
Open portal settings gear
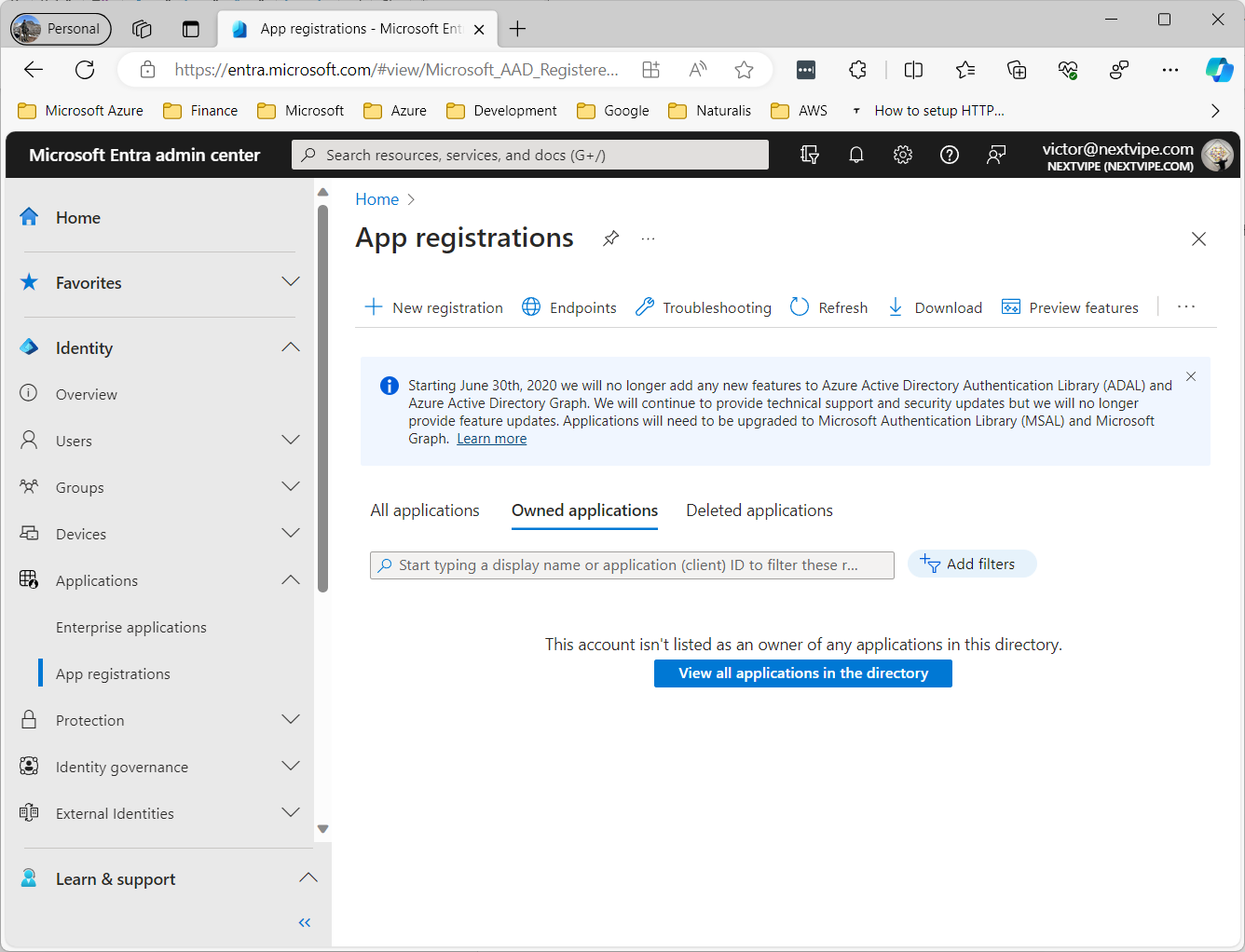(903, 155)
